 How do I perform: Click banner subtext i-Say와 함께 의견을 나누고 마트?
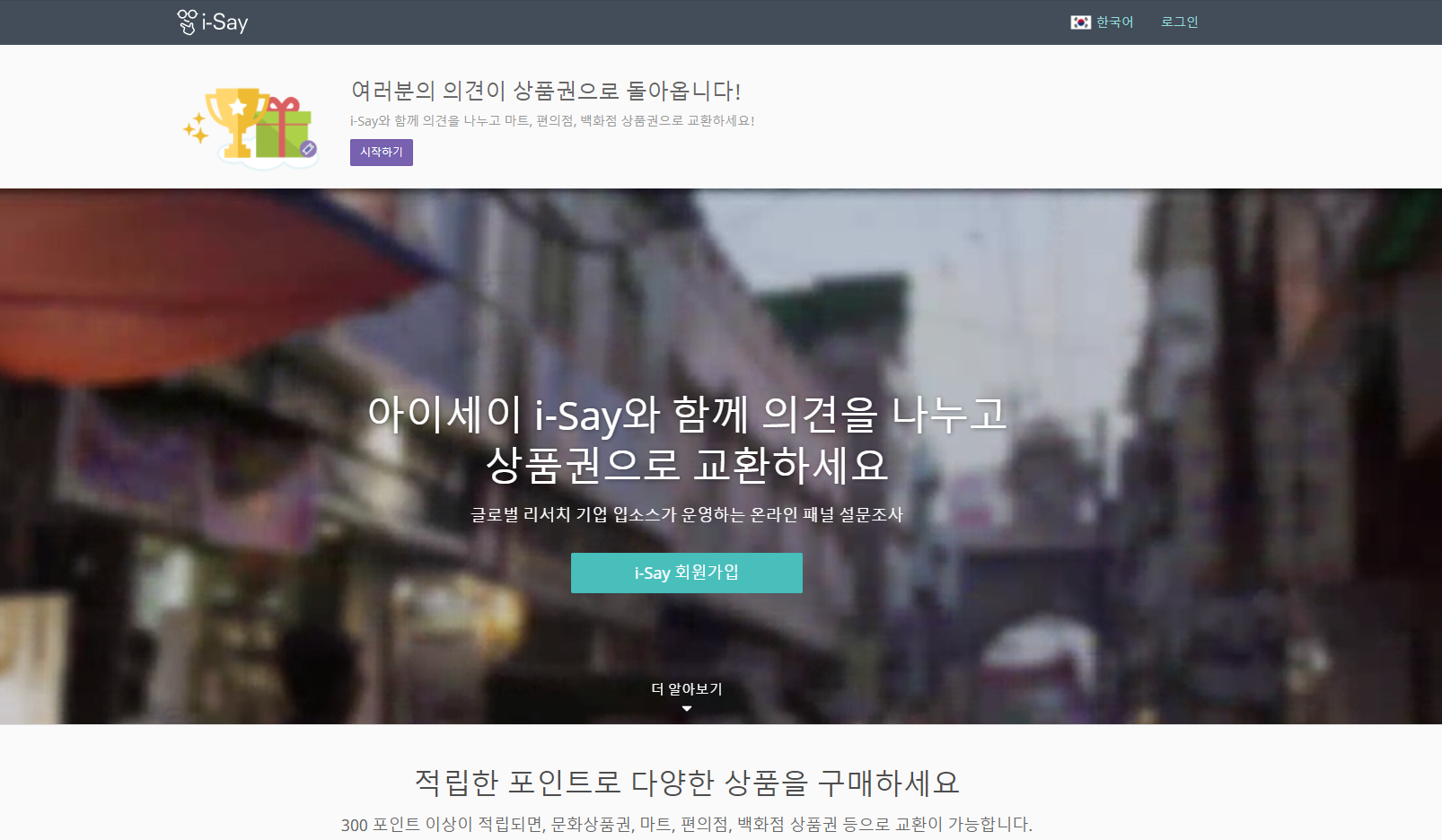click(552, 121)
